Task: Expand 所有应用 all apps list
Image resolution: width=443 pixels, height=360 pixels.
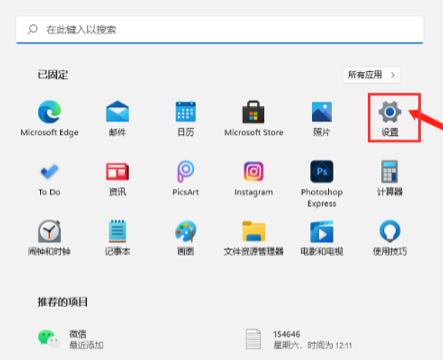Action: point(372,75)
